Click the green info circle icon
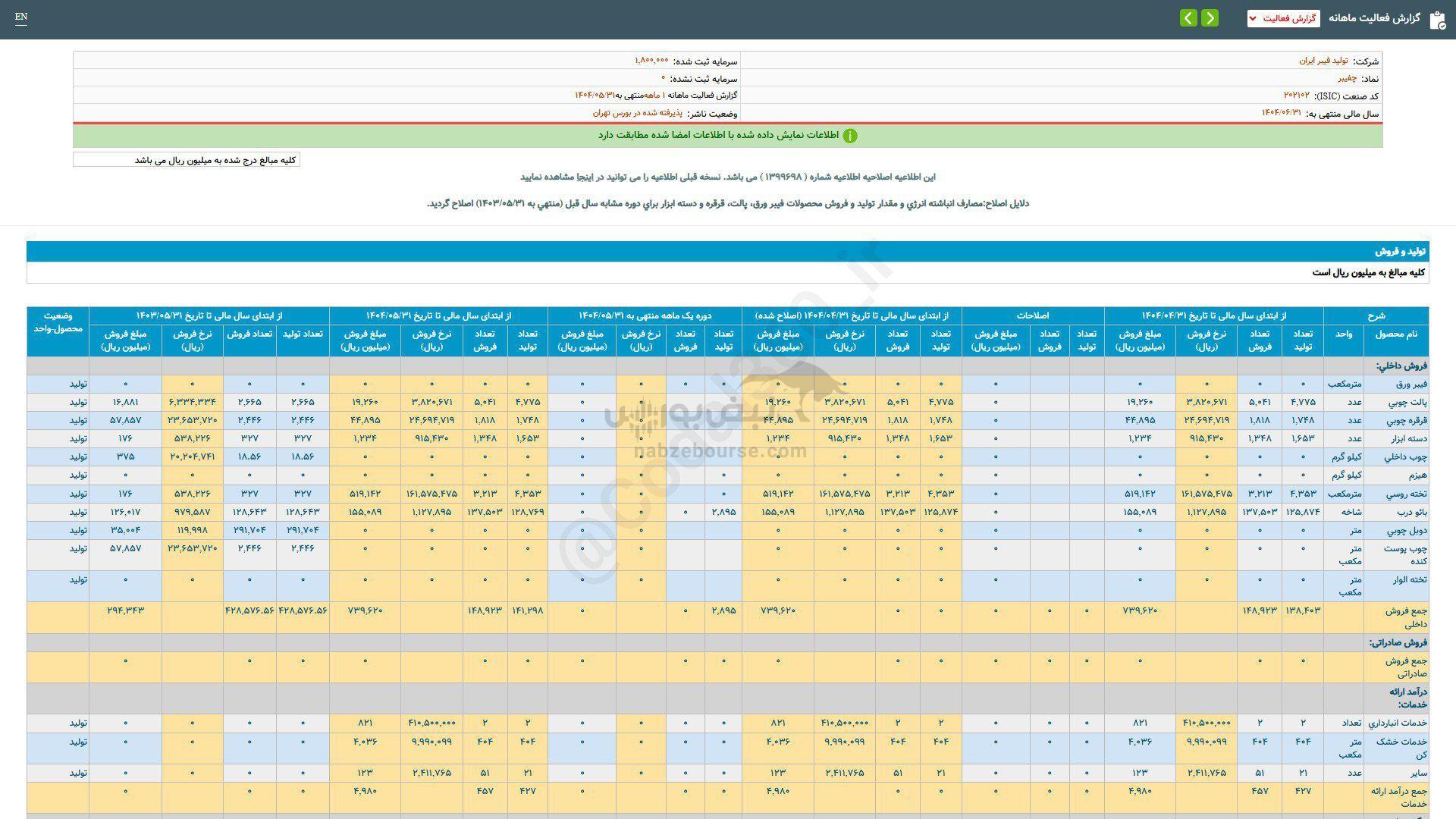The image size is (1456, 819). pos(850,136)
